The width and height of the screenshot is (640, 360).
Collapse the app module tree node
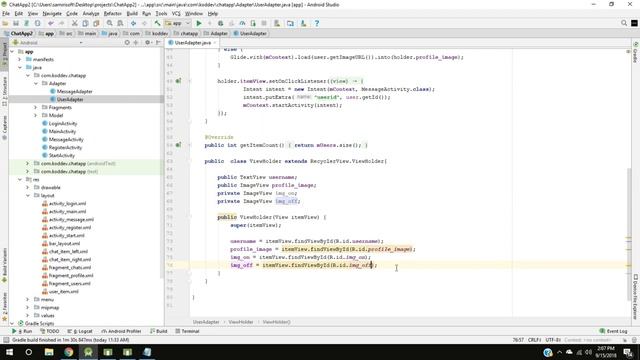pyautogui.click(x=12, y=52)
